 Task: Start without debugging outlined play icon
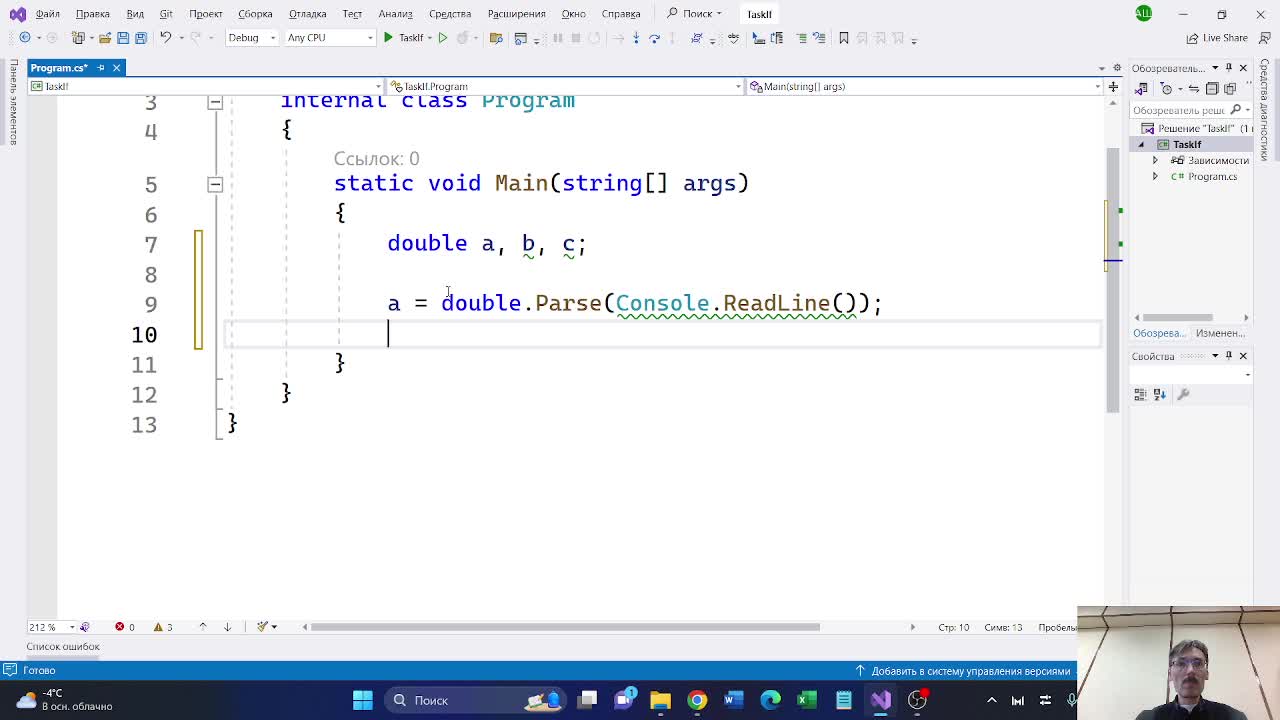(x=443, y=38)
